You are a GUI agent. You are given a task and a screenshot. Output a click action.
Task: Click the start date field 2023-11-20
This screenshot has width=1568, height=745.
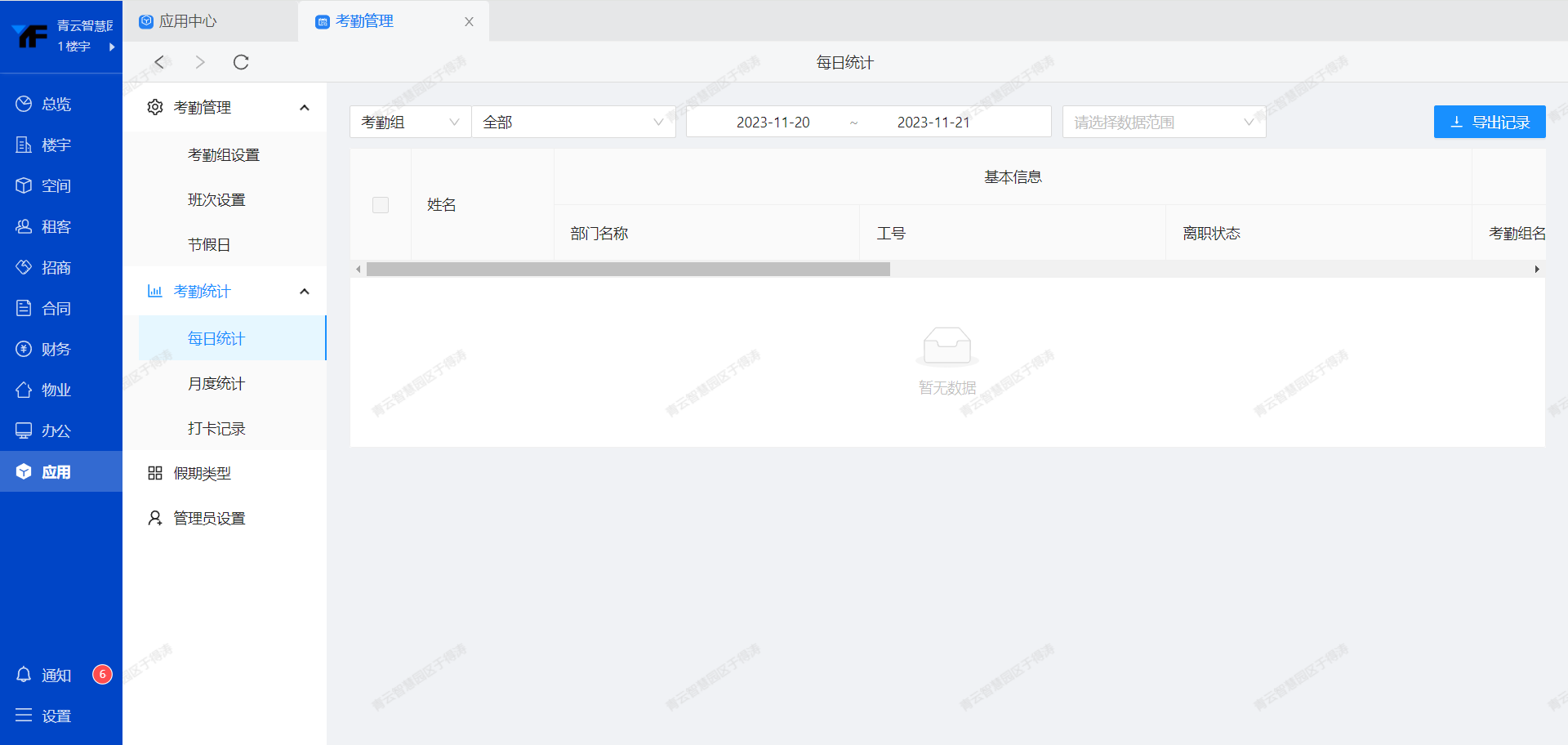tap(773, 122)
